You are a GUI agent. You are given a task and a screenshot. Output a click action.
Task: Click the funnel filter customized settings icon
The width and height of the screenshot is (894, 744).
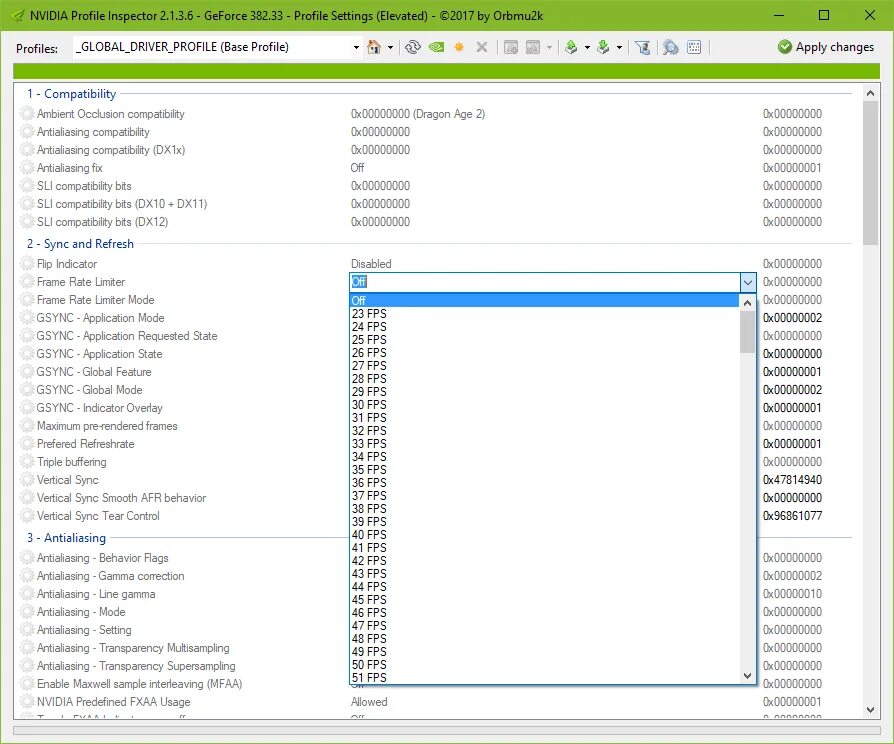(643, 47)
